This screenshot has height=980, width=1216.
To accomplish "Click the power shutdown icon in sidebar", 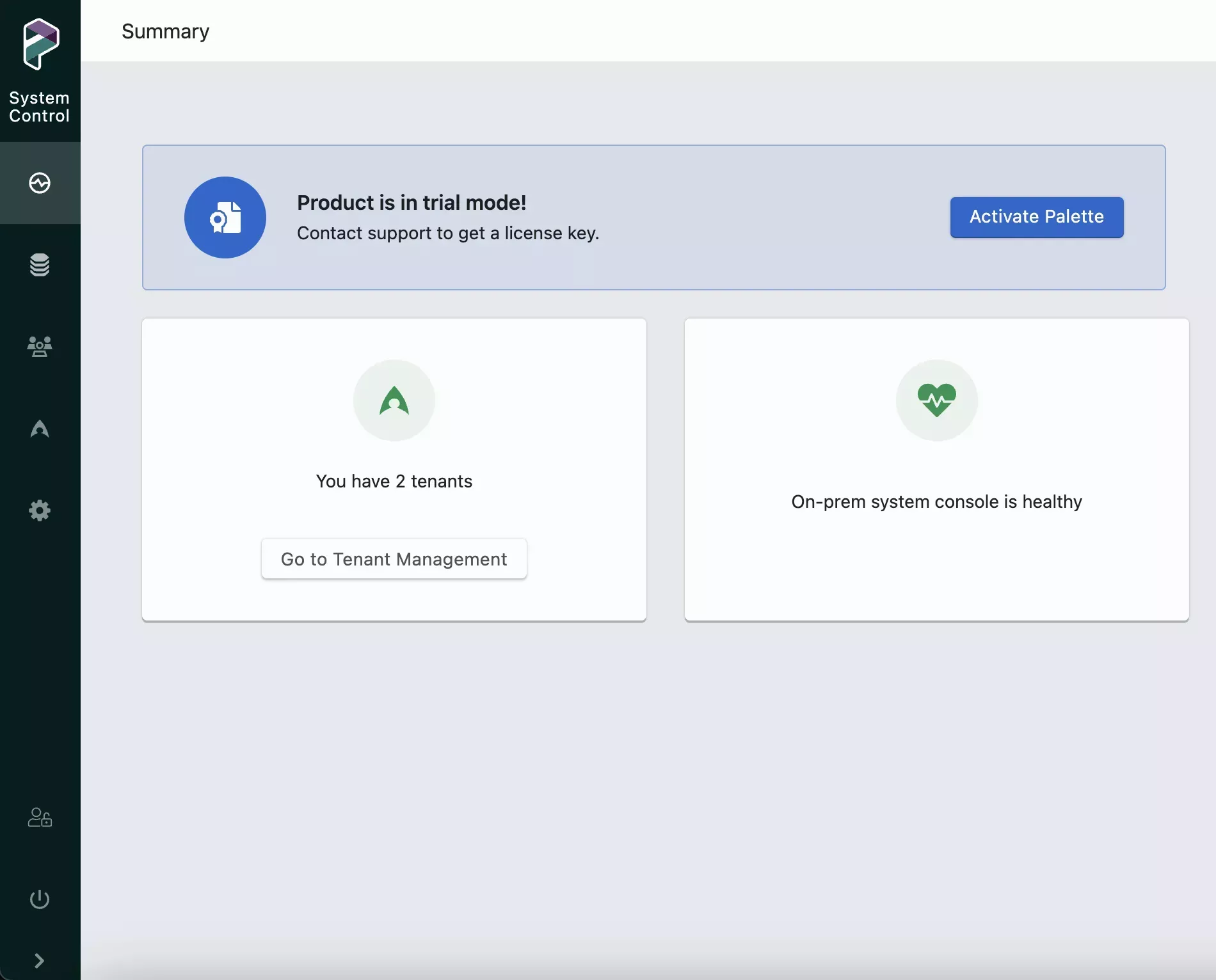I will click(39, 900).
